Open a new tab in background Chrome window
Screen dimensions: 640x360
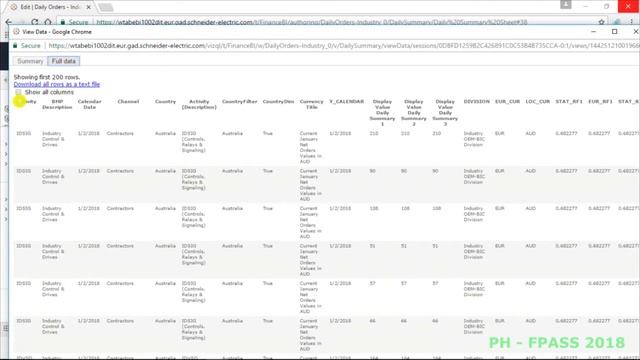106,7
